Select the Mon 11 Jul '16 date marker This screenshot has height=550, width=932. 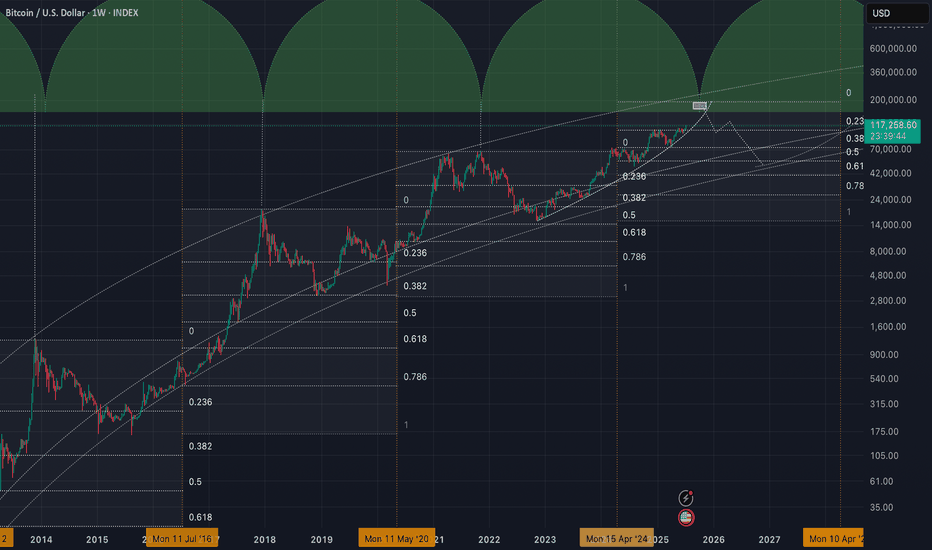point(182,539)
